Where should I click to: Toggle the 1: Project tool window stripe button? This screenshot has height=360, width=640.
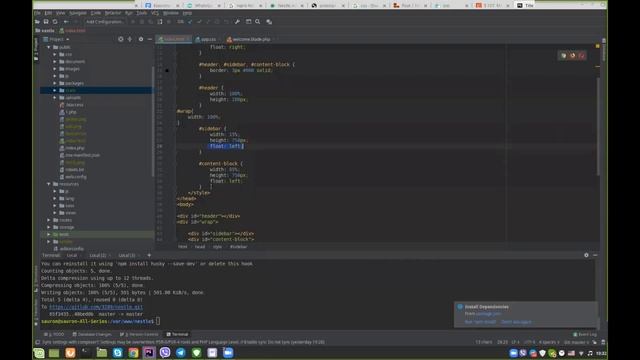[36, 49]
